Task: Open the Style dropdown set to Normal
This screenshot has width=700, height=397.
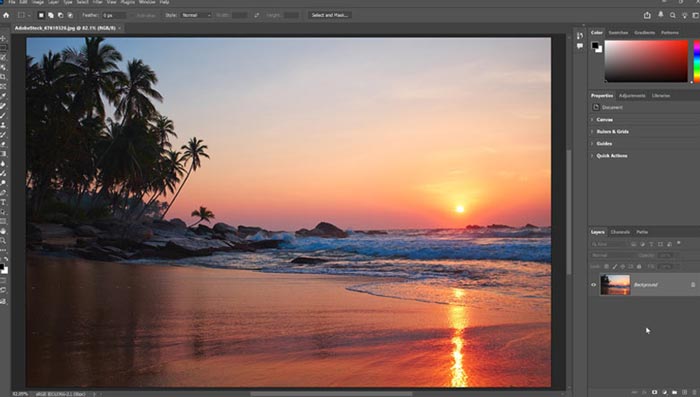Action: [196, 15]
